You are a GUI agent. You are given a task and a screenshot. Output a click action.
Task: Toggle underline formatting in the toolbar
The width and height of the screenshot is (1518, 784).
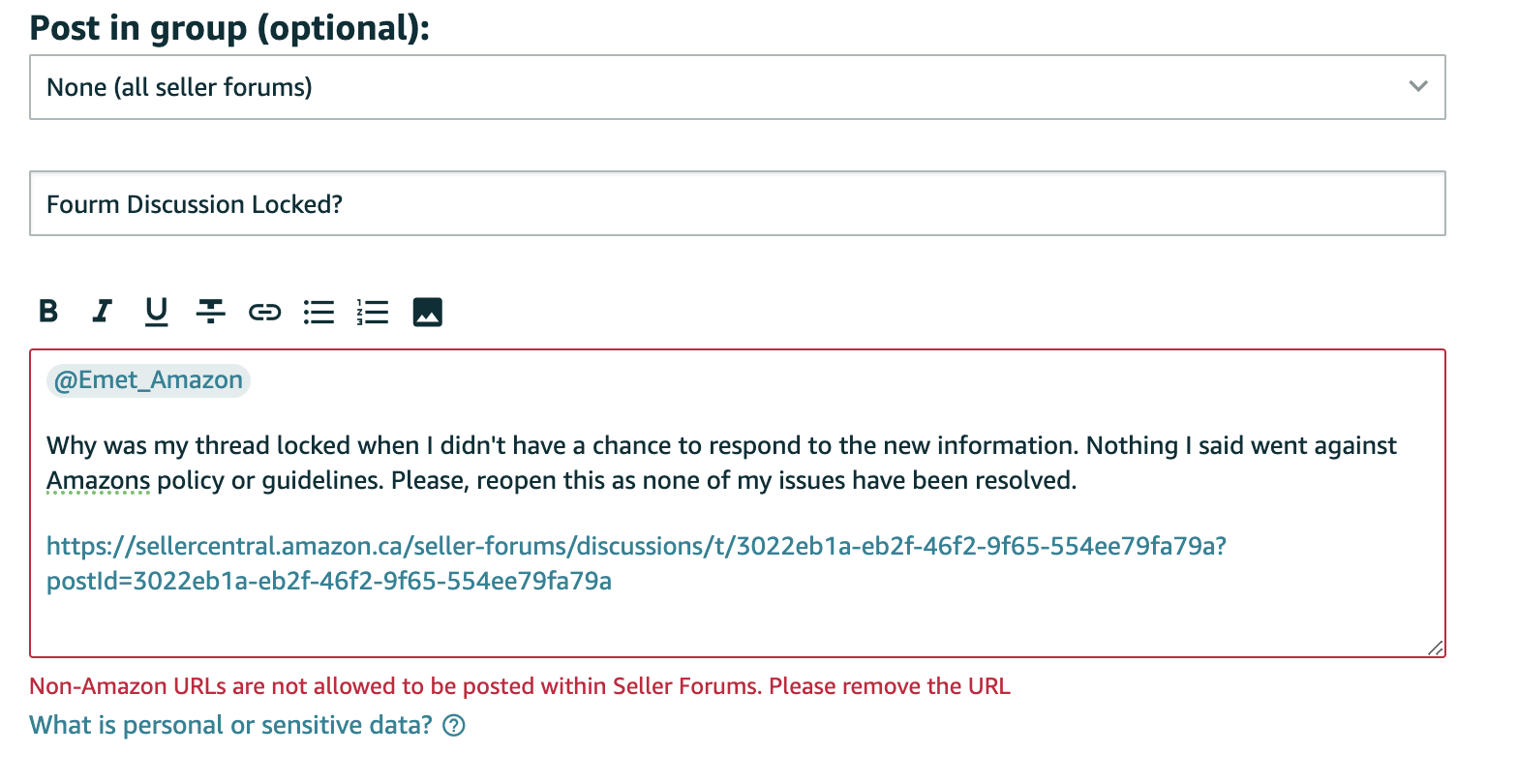[x=156, y=312]
